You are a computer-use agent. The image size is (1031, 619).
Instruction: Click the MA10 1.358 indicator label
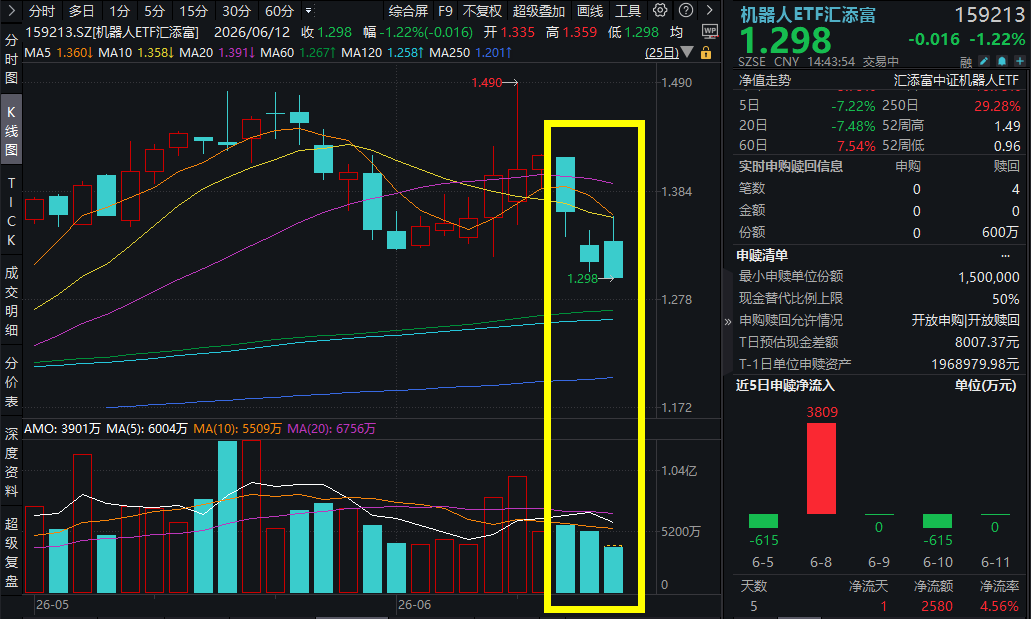click(135, 52)
